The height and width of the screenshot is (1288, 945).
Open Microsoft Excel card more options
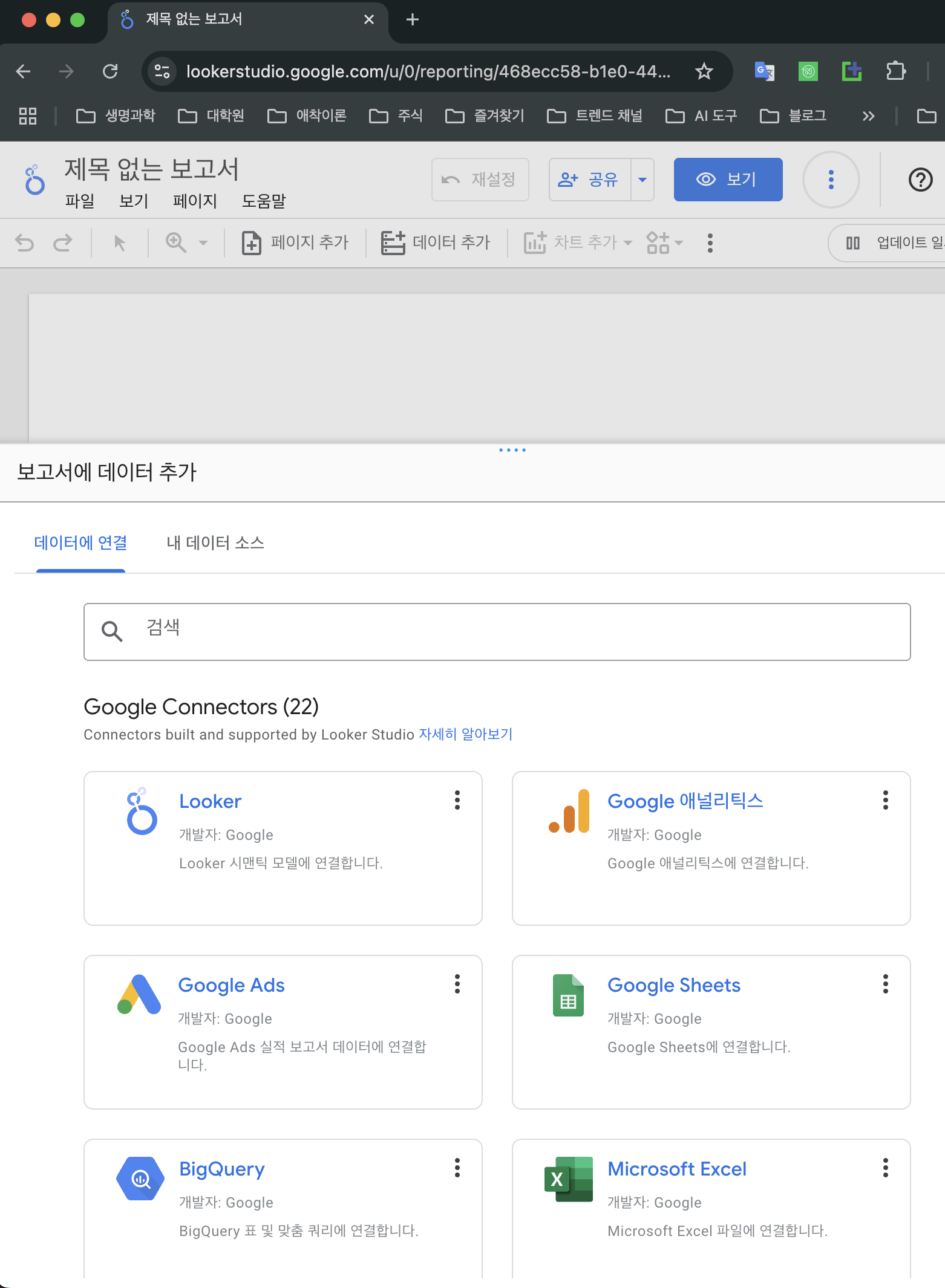coord(886,1168)
